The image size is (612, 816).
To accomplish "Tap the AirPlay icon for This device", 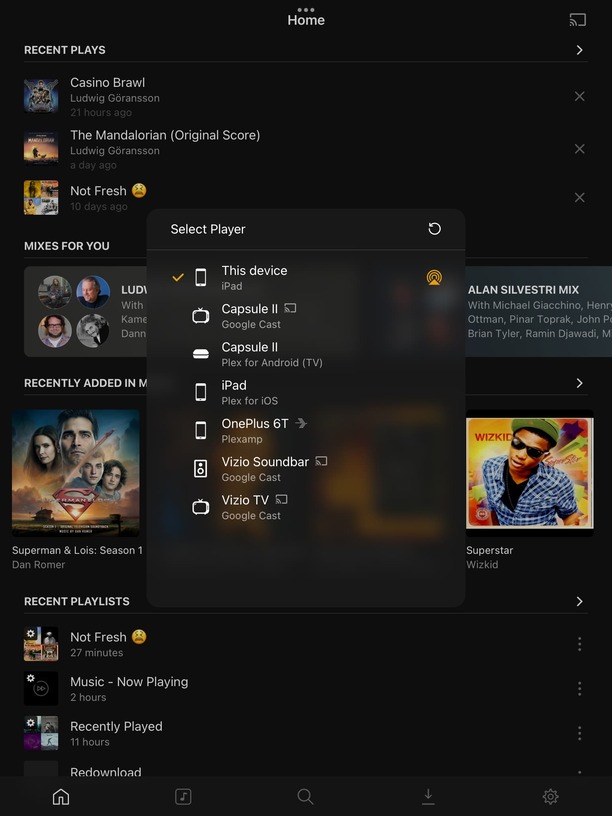I will click(434, 277).
